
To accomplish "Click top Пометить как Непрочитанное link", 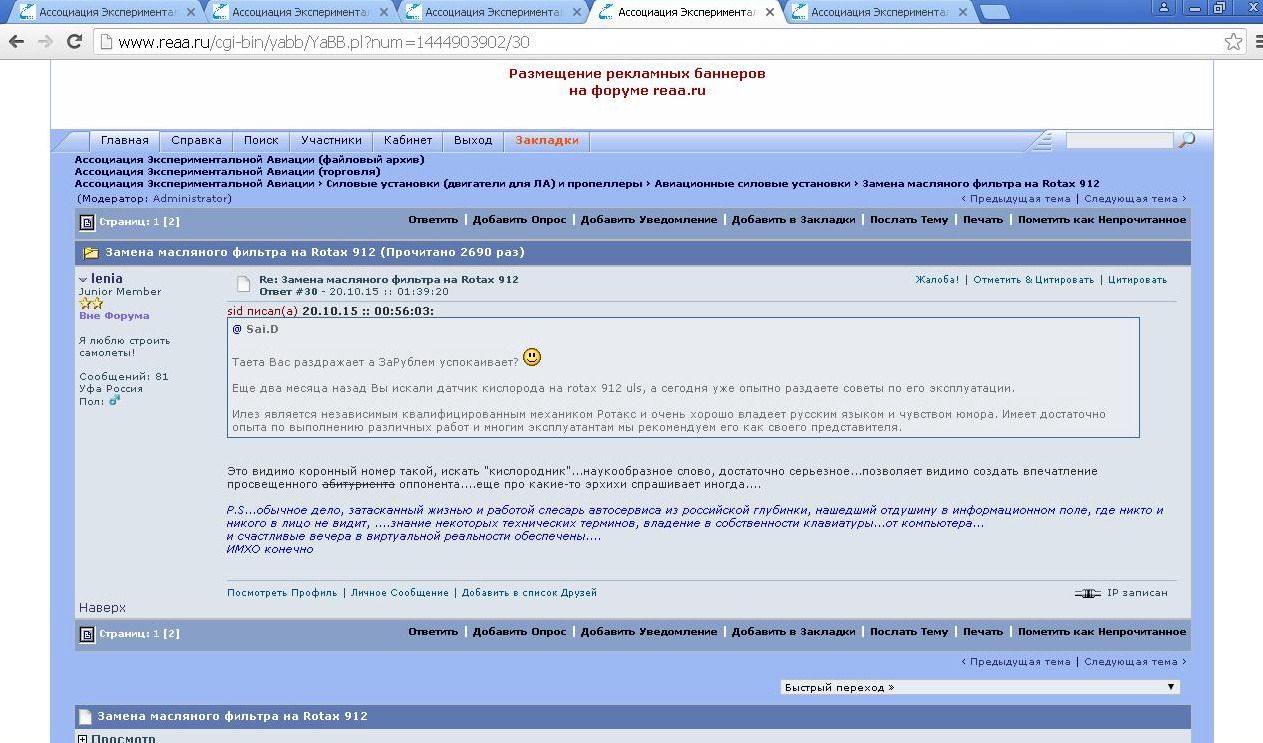I will [1102, 220].
